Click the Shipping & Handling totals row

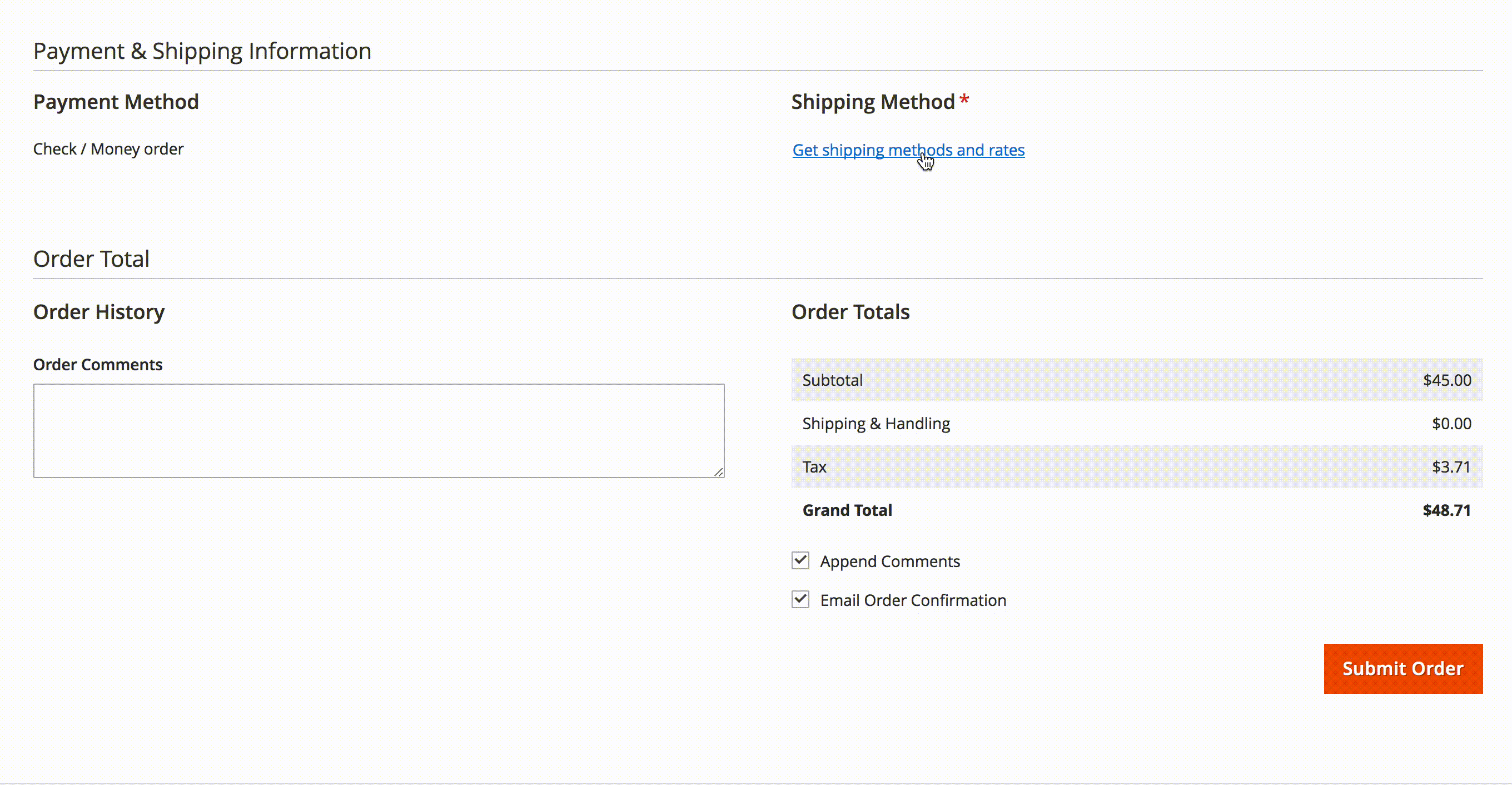(x=1136, y=423)
